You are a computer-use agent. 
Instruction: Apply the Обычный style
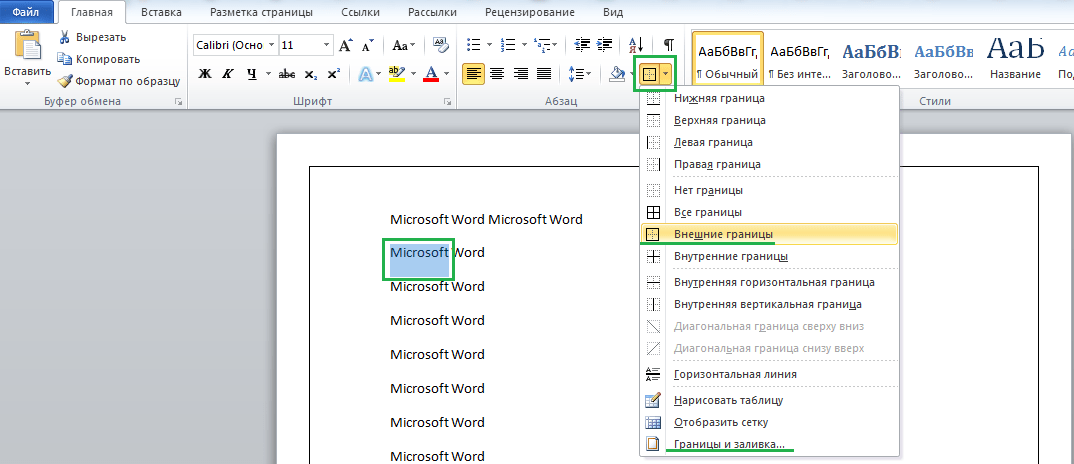tap(727, 60)
